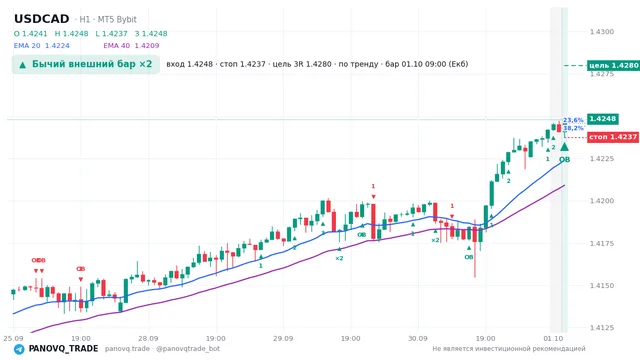Click the 29.09 date axis label
Viewport: 640px width, 360px height.
pyautogui.click(x=283, y=338)
